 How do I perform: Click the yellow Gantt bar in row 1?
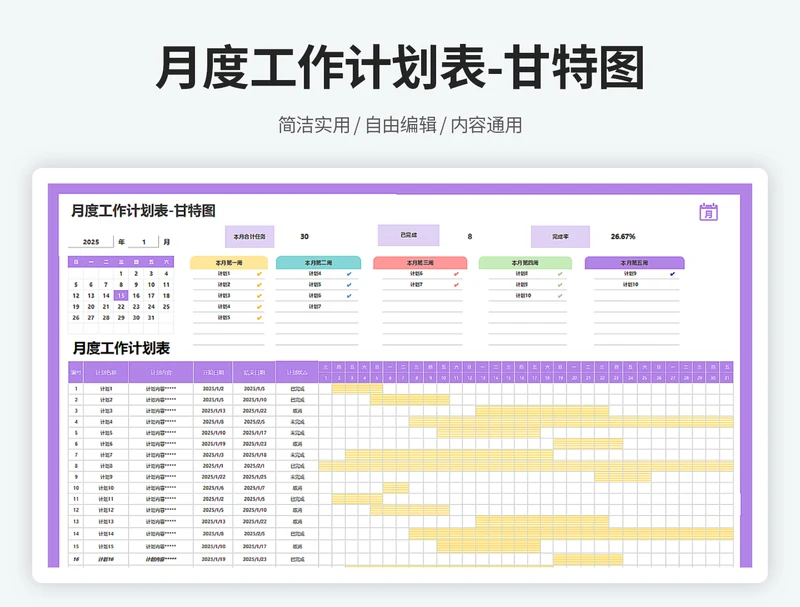357,389
